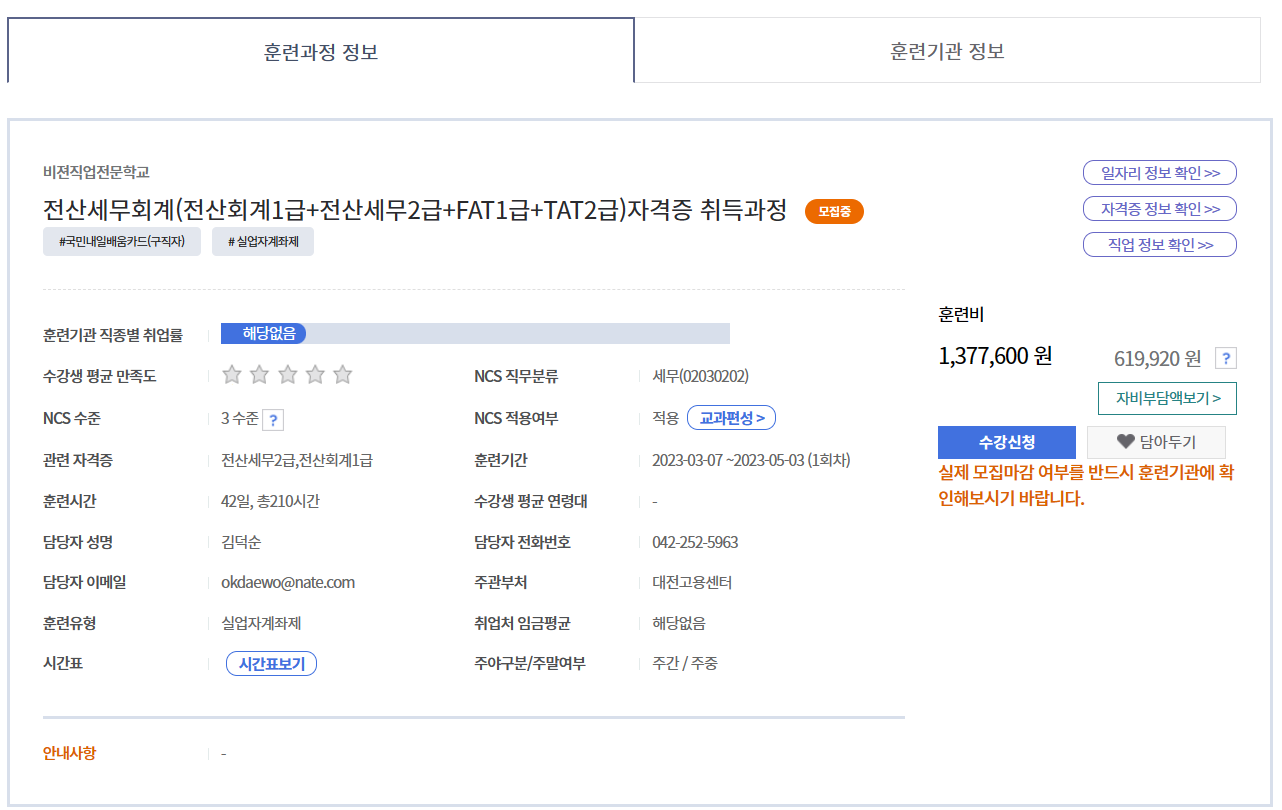Open 일자리 정보 확인 link

(1160, 173)
